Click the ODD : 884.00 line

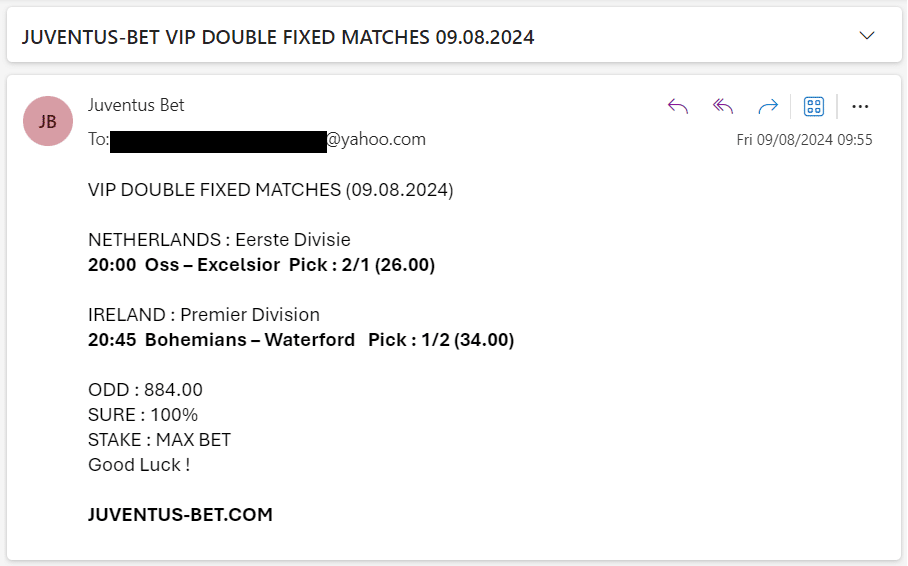click(145, 390)
